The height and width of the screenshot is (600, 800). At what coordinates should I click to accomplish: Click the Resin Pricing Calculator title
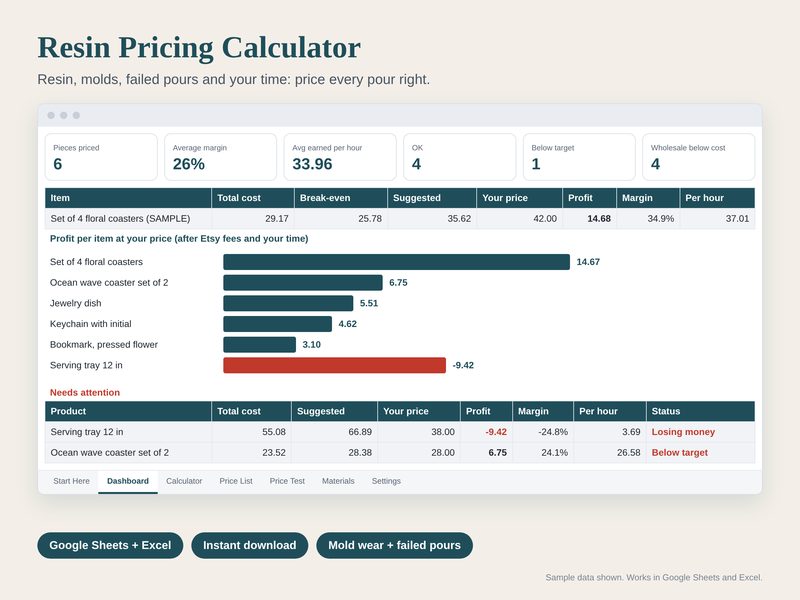pyautogui.click(x=199, y=48)
